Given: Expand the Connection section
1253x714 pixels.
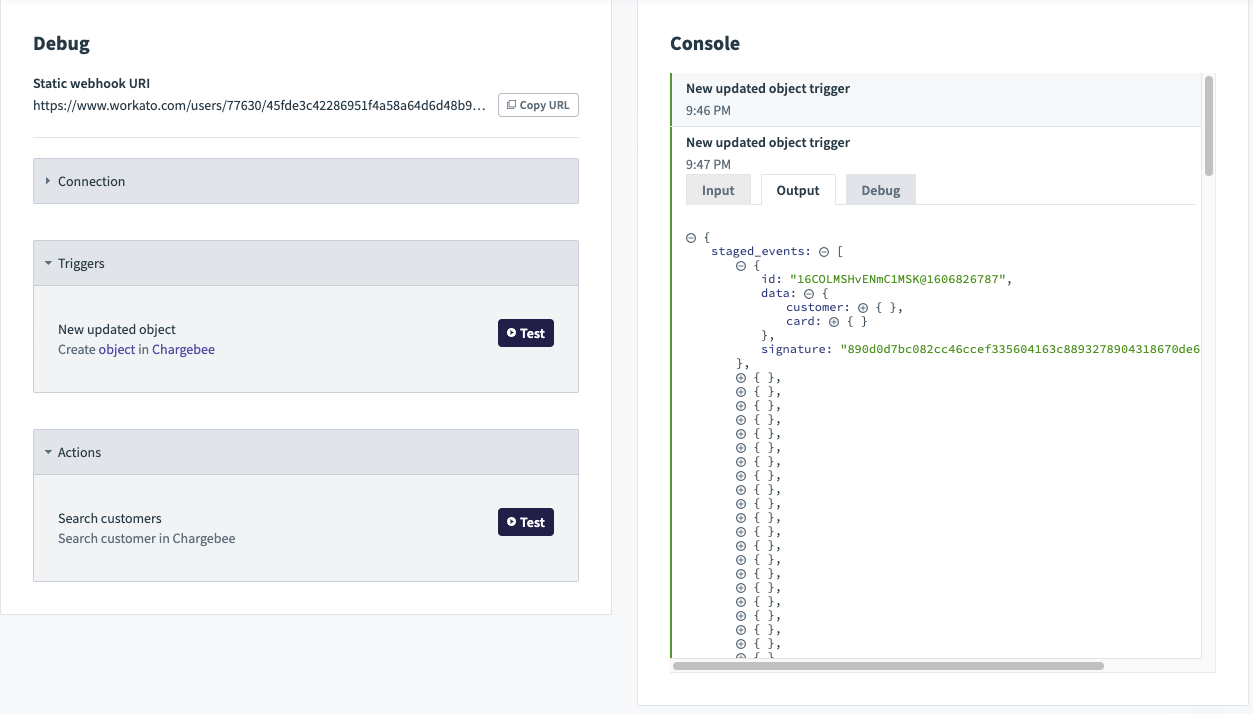Looking at the screenshot, I should 91,181.
